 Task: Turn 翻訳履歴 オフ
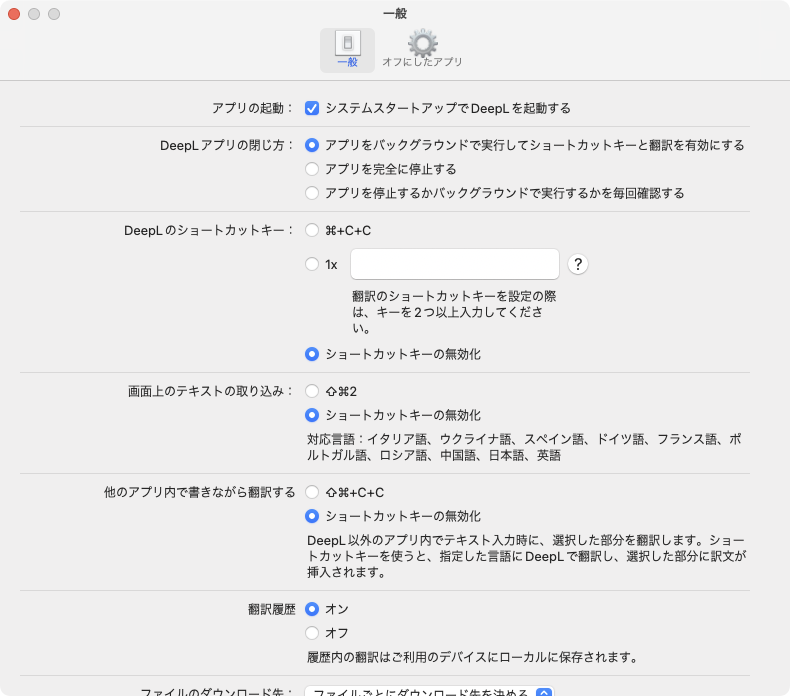pyautogui.click(x=312, y=633)
